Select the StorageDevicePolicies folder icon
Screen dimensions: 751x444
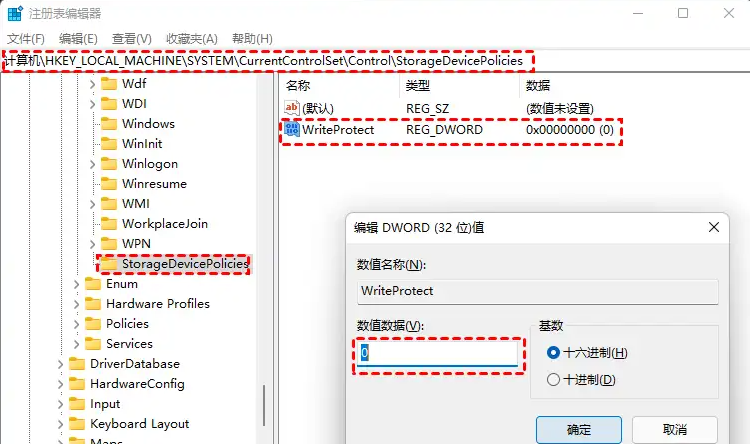pyautogui.click(x=109, y=264)
